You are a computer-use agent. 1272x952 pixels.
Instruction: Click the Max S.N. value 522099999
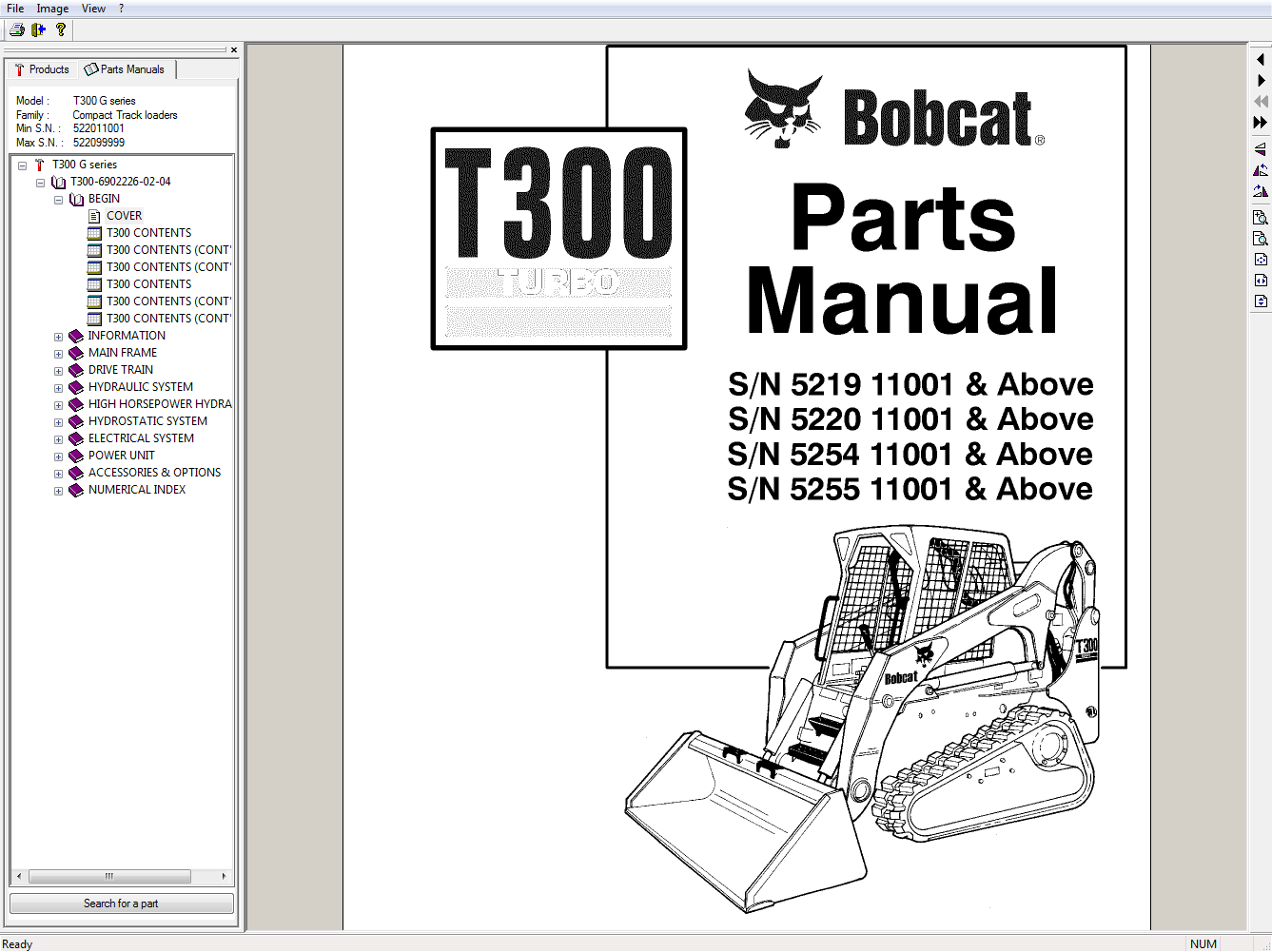[x=99, y=143]
